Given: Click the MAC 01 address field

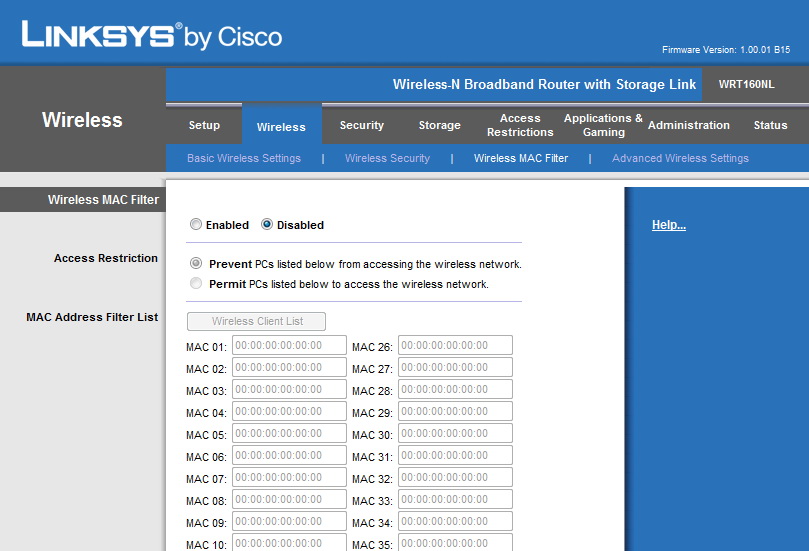Looking at the screenshot, I should click(x=289, y=345).
